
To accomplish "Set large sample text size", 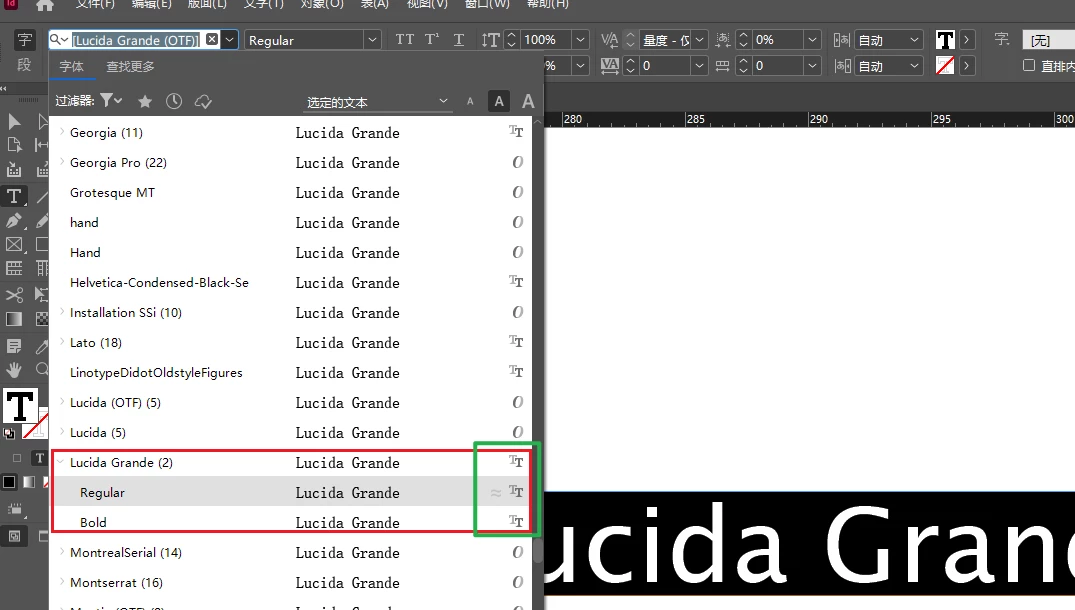I will coord(527,101).
